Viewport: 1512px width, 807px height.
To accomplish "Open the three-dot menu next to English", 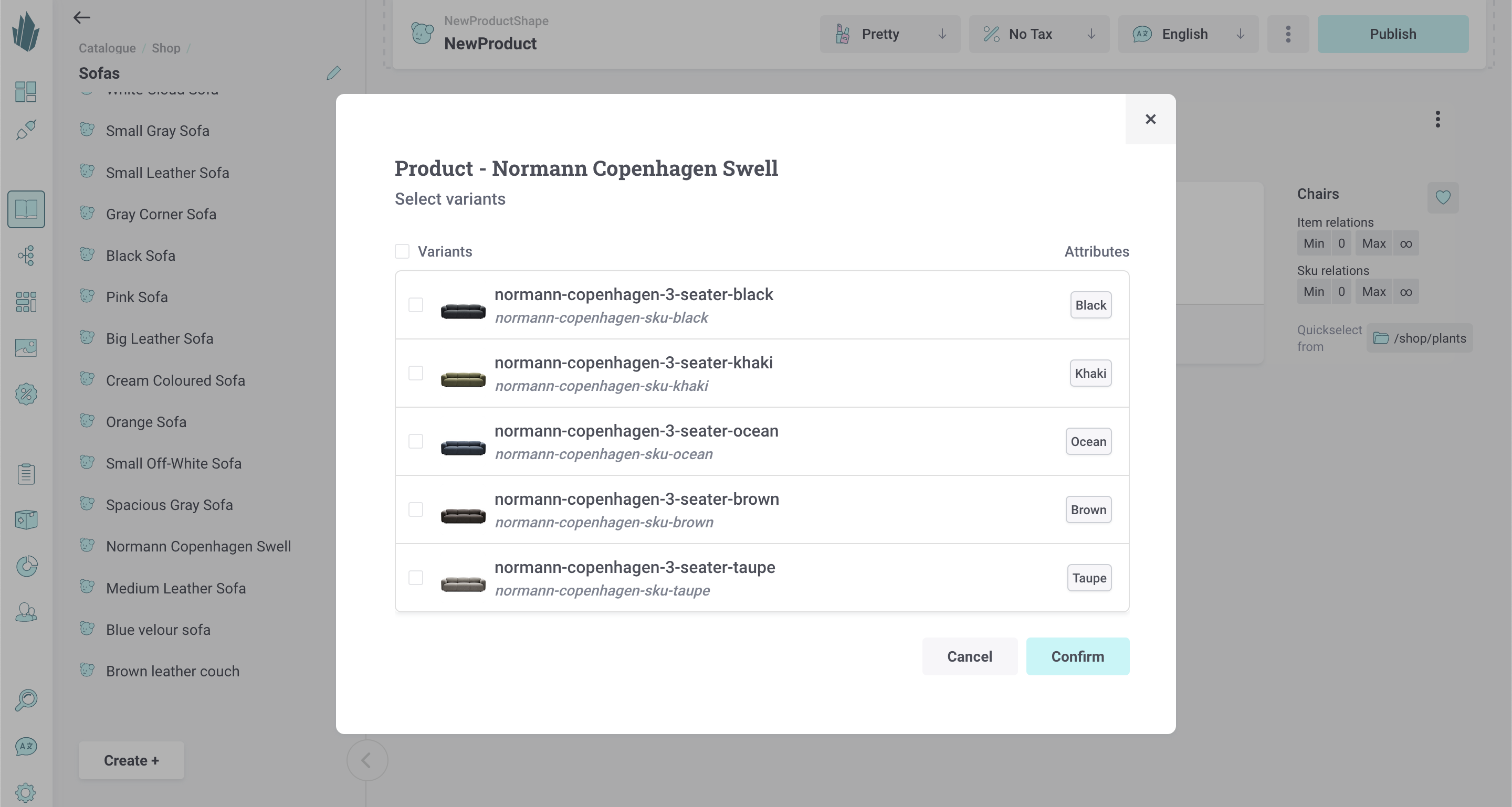I will [x=1288, y=34].
